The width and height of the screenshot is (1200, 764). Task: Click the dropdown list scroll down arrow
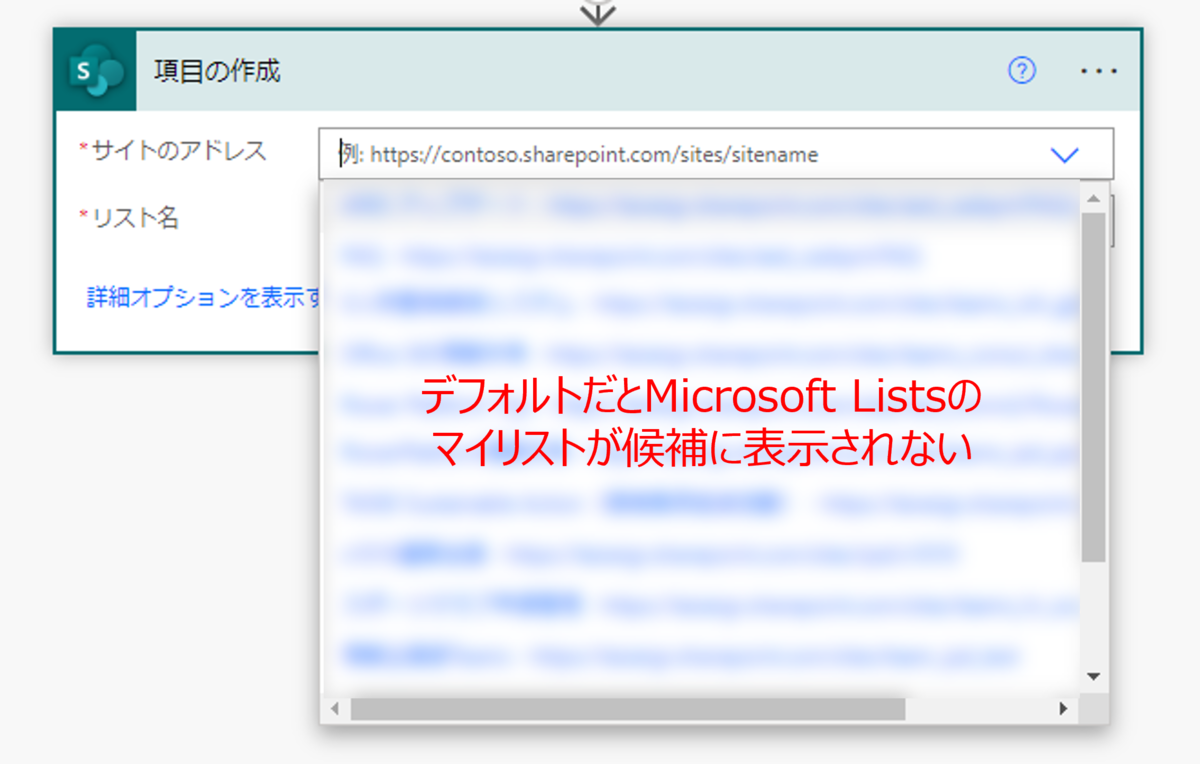point(1094,676)
